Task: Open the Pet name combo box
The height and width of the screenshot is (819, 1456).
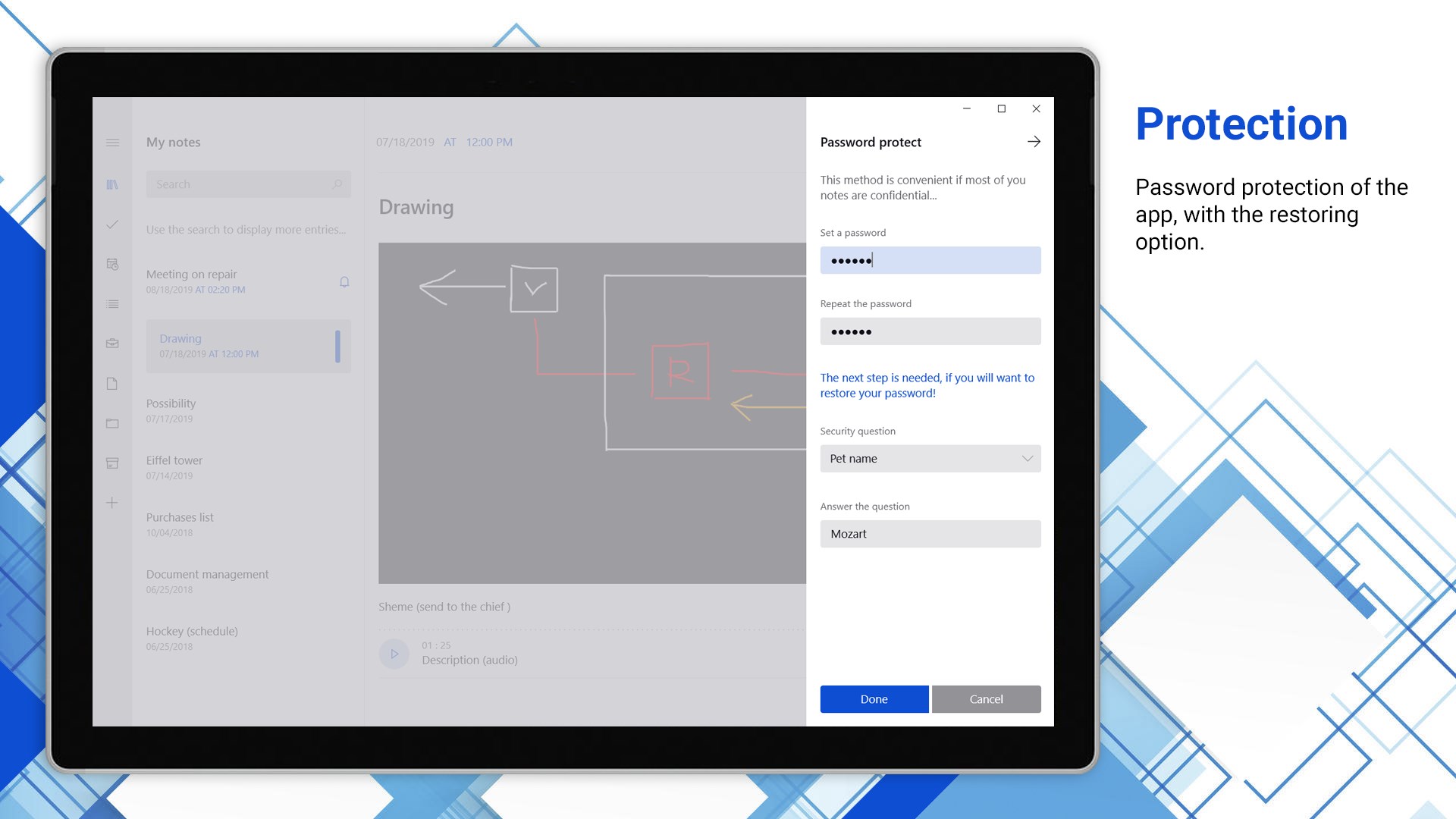Action: [918, 459]
